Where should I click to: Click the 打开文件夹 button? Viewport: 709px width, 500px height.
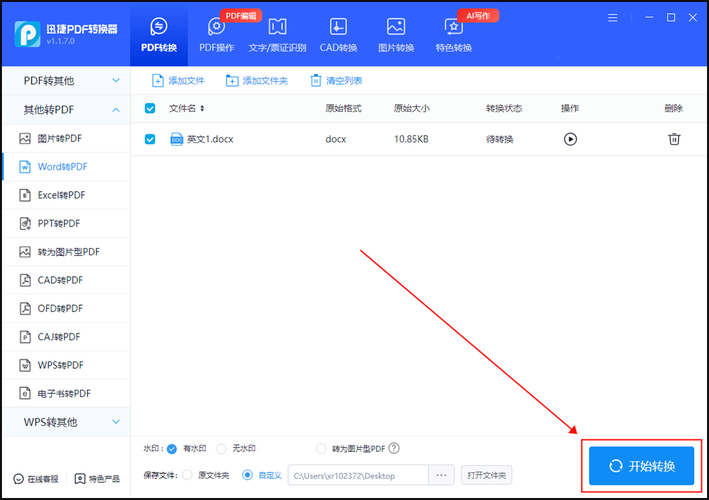(487, 476)
